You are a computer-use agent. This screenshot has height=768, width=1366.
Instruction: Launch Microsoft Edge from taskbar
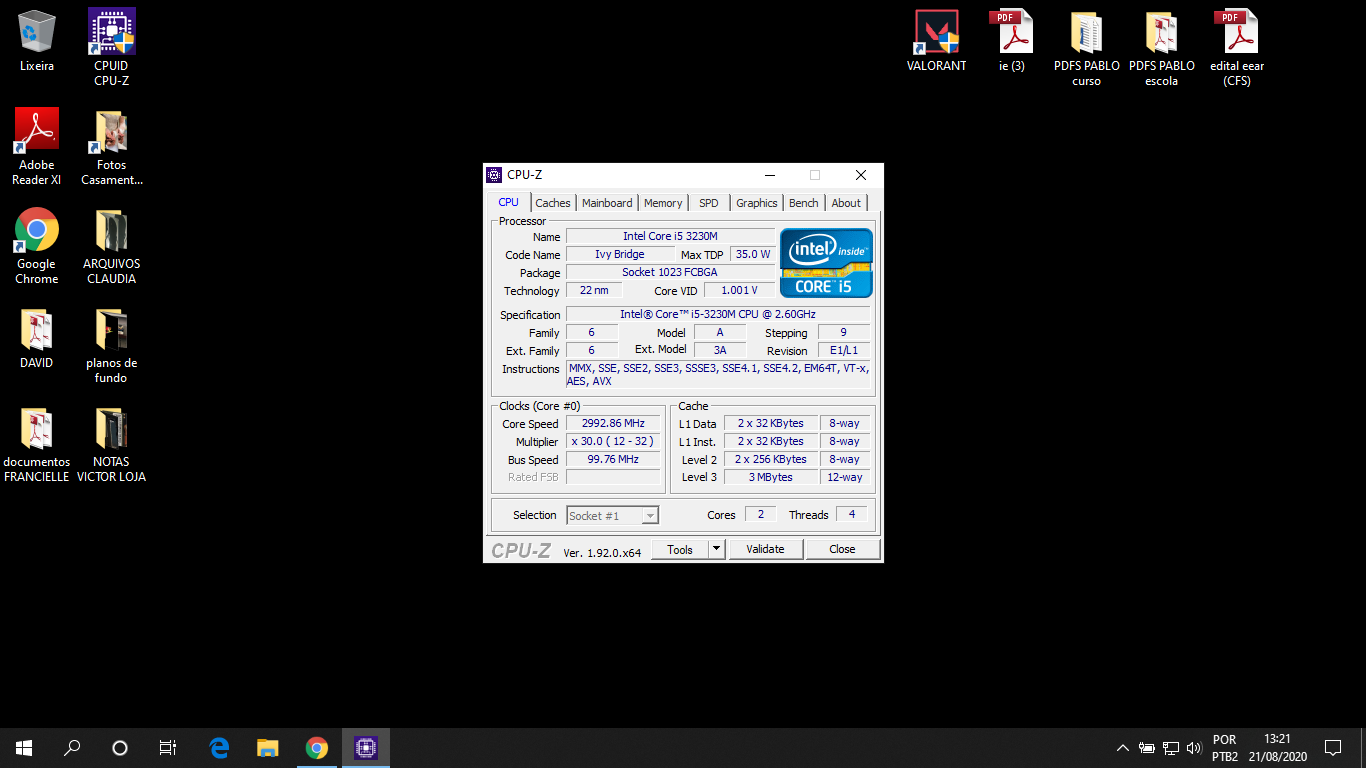[x=220, y=748]
